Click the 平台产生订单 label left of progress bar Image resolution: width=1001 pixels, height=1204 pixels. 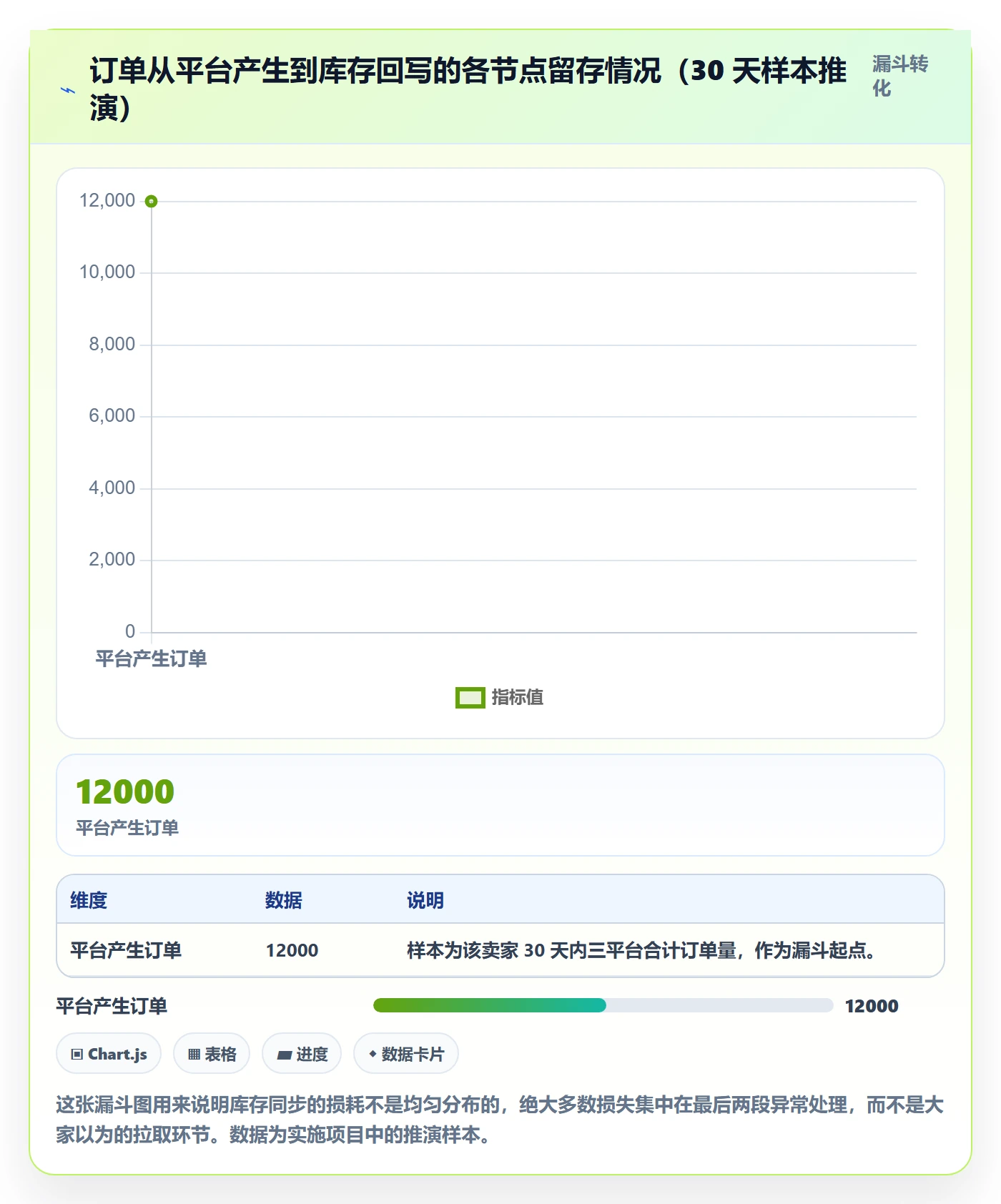(x=112, y=1006)
